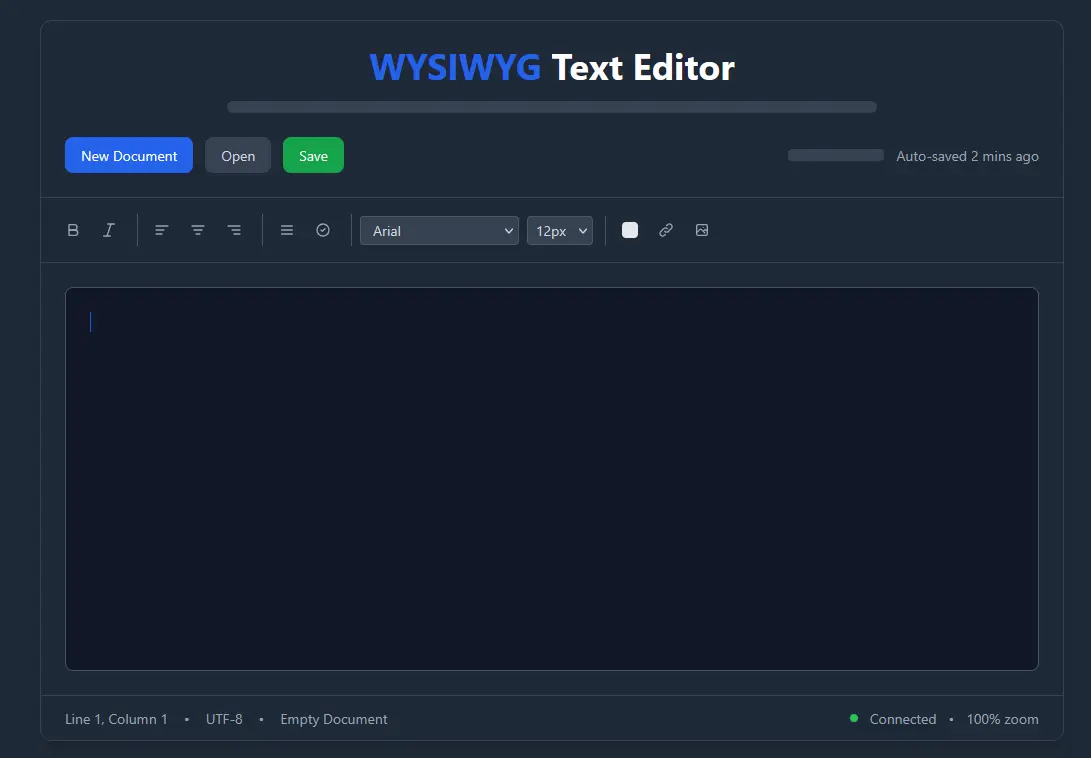Viewport: 1091px width, 758px height.
Task: Center align the text
Action: tap(198, 230)
